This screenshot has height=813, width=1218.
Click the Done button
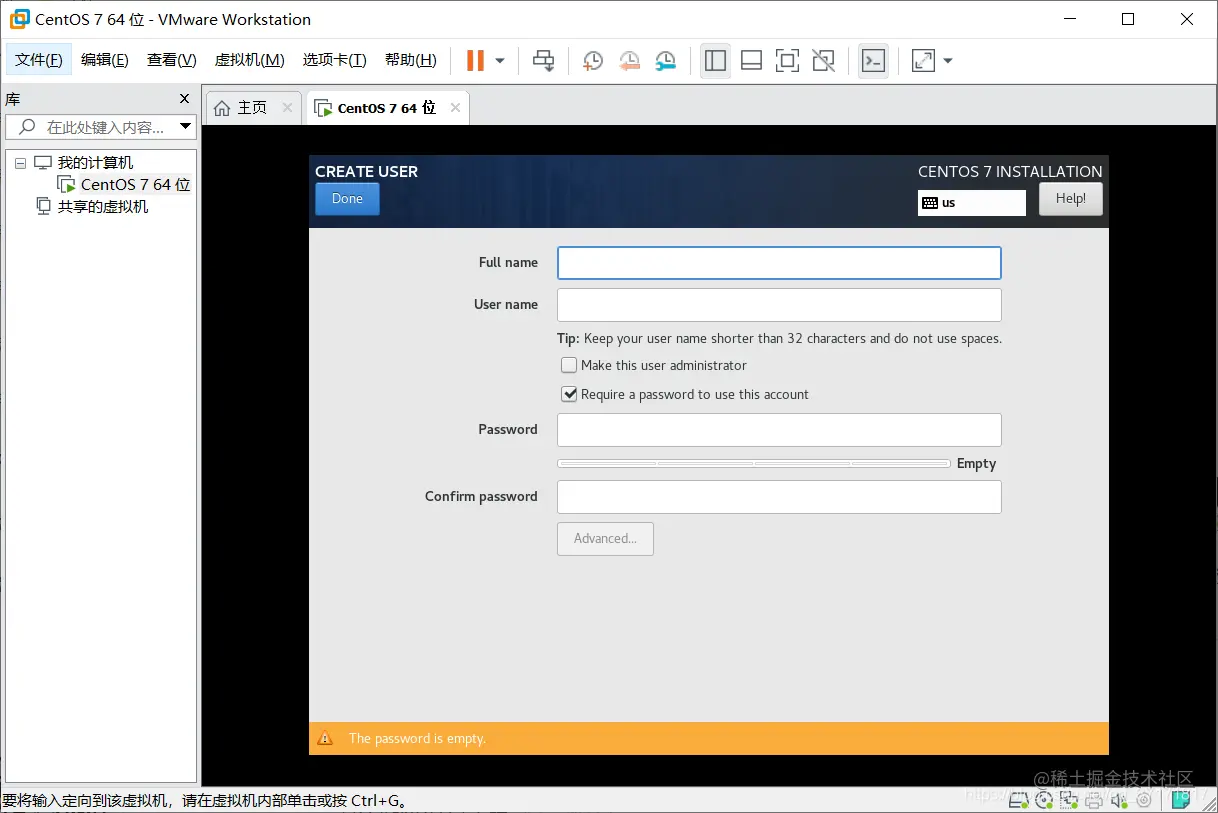(347, 198)
